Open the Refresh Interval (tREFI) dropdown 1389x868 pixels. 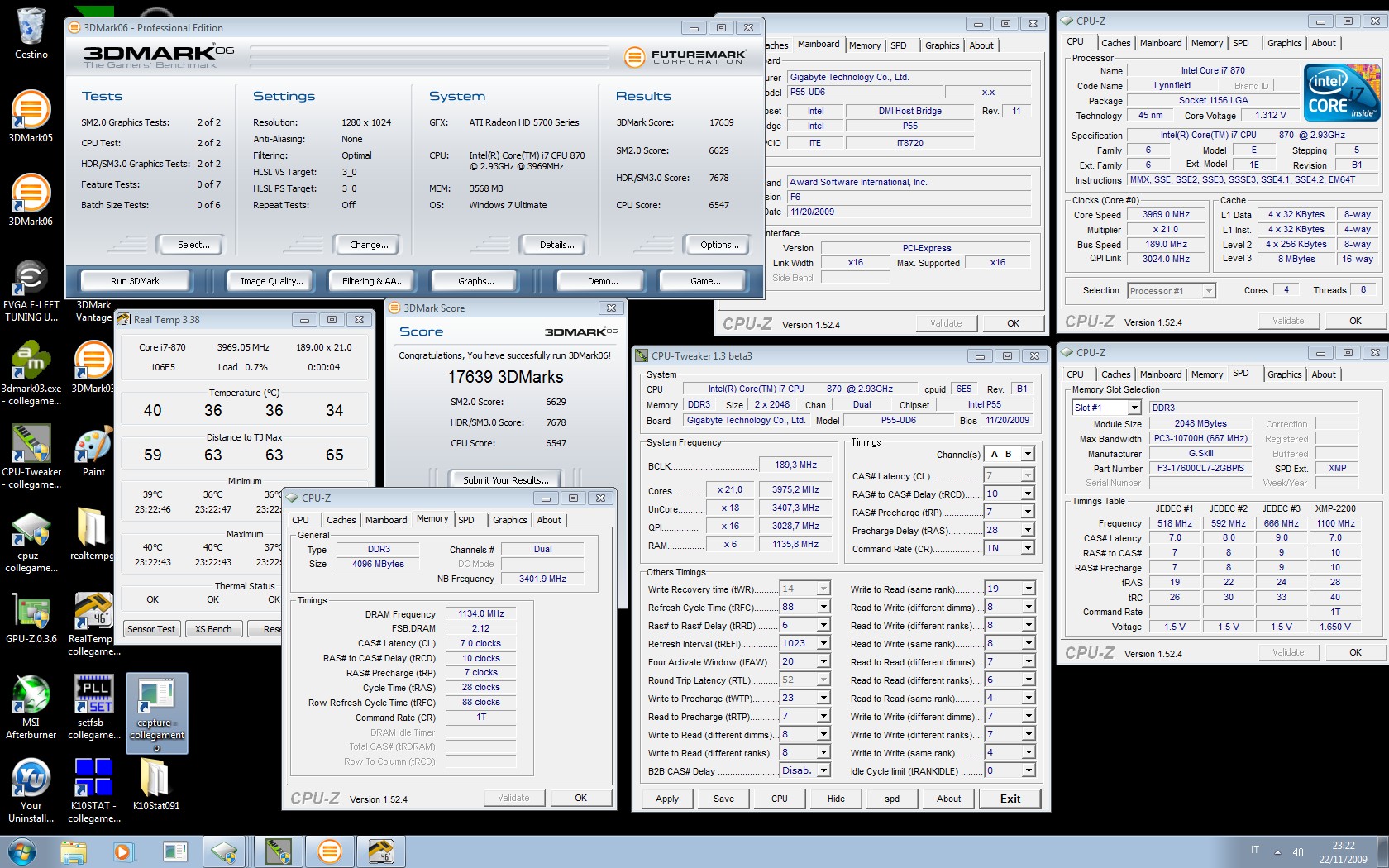click(823, 643)
